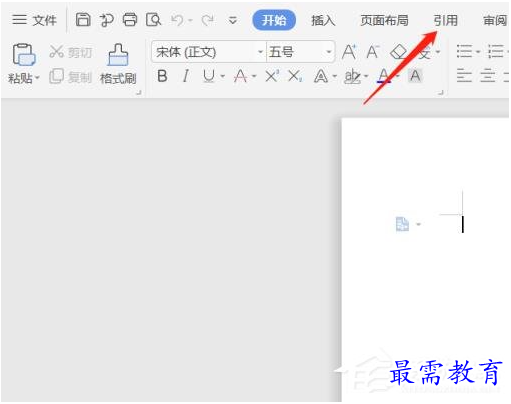Click the bullet list icon

465,52
